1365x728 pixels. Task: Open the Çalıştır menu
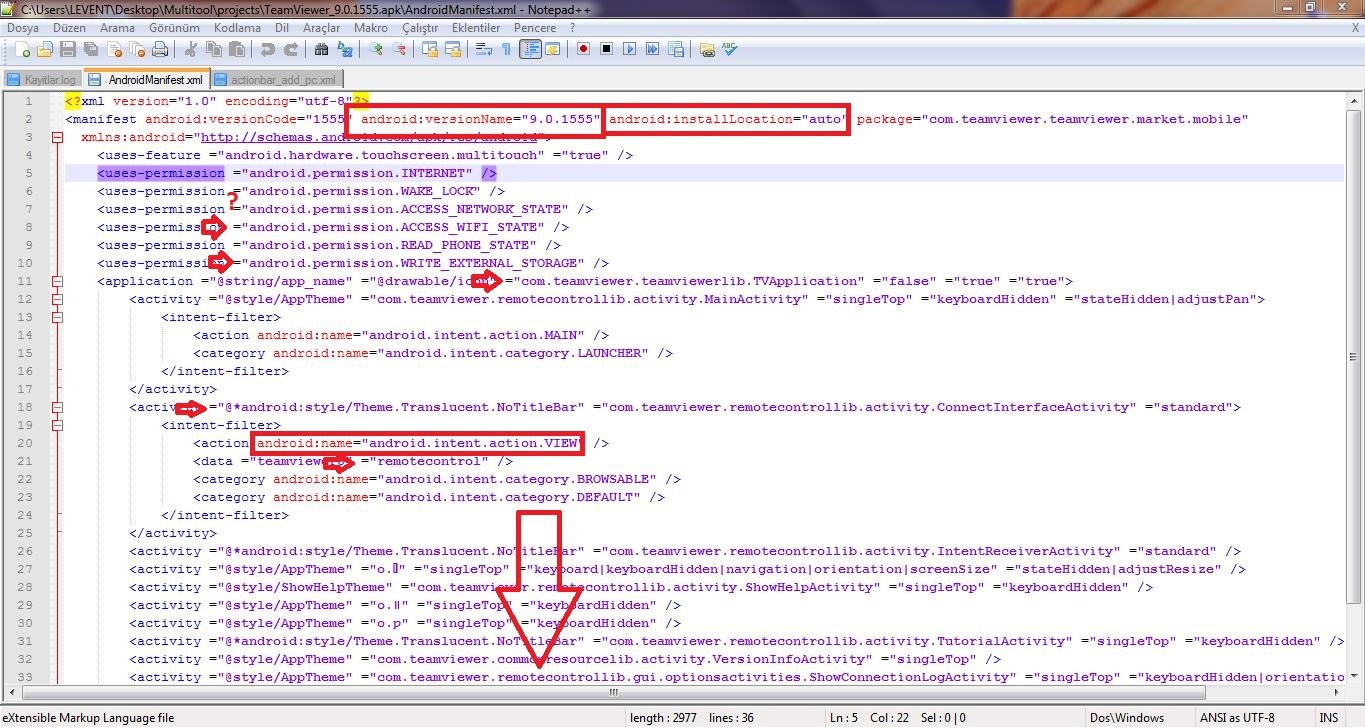pyautogui.click(x=421, y=28)
